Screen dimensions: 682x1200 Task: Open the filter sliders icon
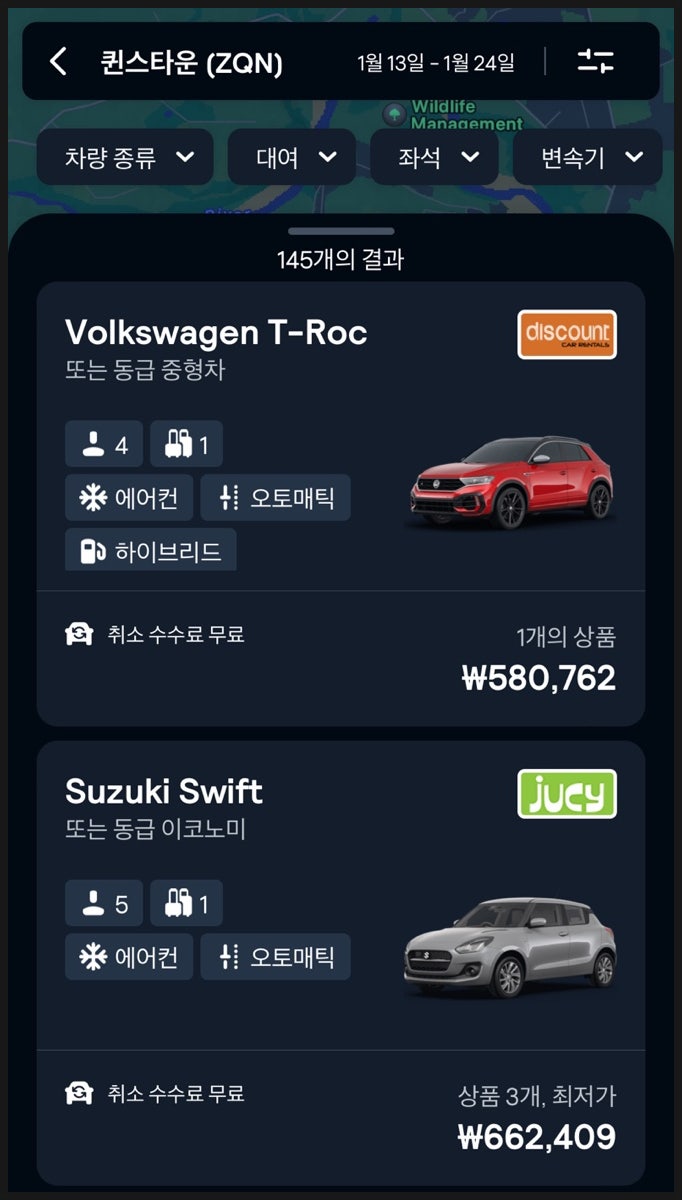596,62
